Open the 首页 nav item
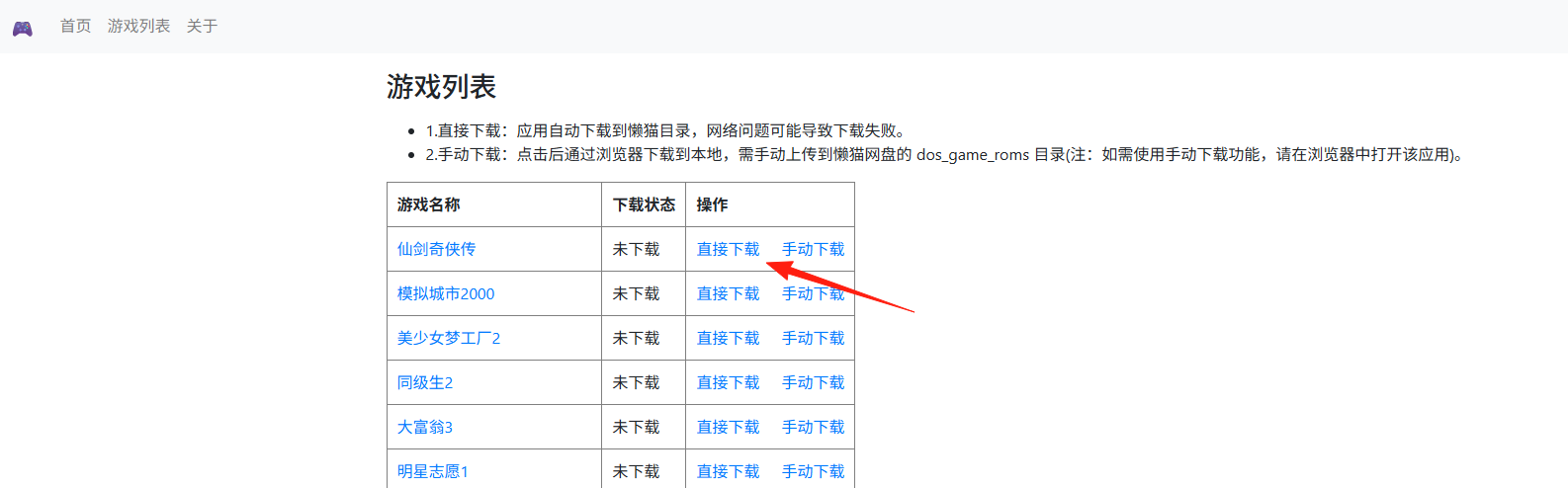The height and width of the screenshot is (488, 1568). 75,26
